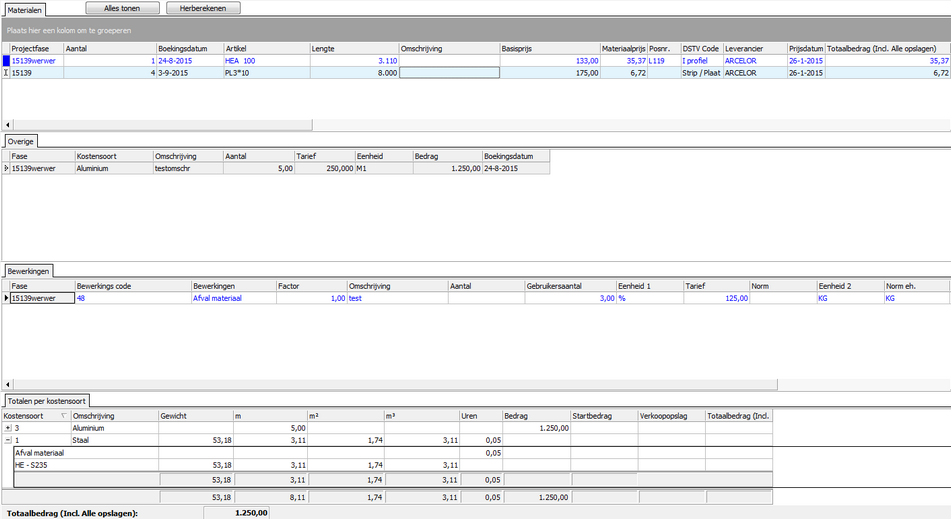Click the Lengte column header
This screenshot has width=951, height=519.
[x=354, y=49]
